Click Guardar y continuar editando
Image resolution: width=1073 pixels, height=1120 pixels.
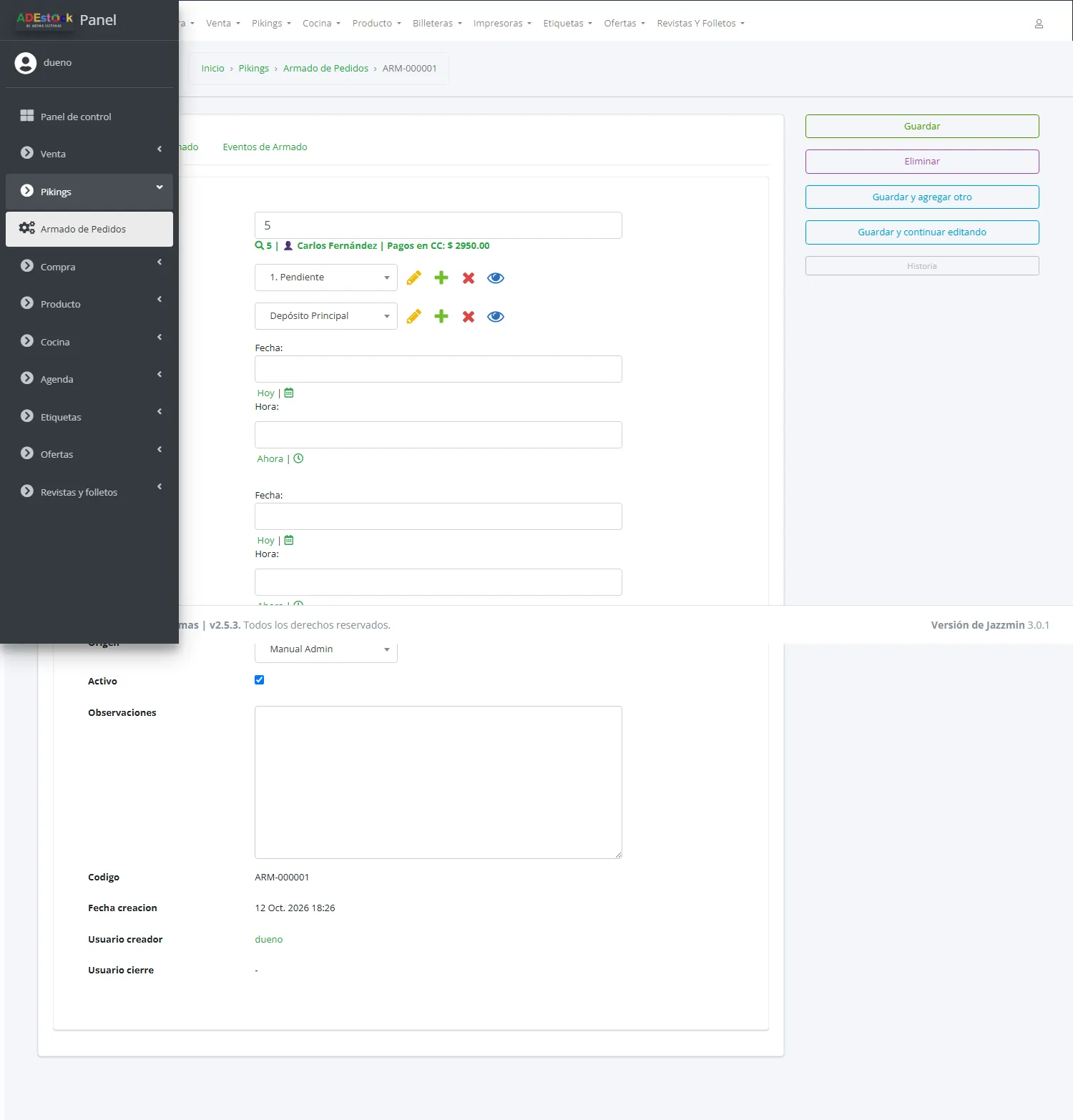922,232
